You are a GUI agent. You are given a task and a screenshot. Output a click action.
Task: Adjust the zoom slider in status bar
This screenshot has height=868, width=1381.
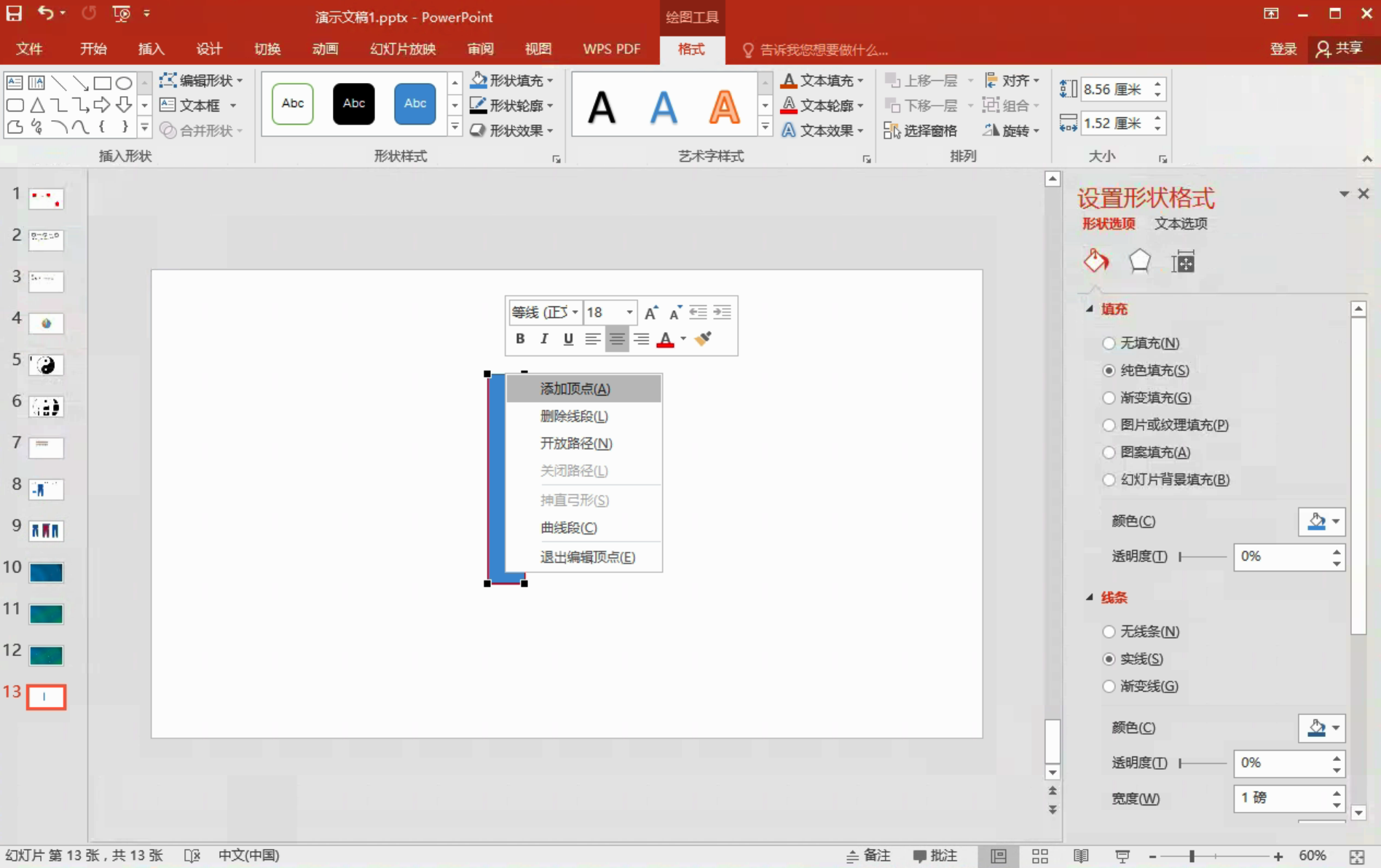(x=1192, y=857)
